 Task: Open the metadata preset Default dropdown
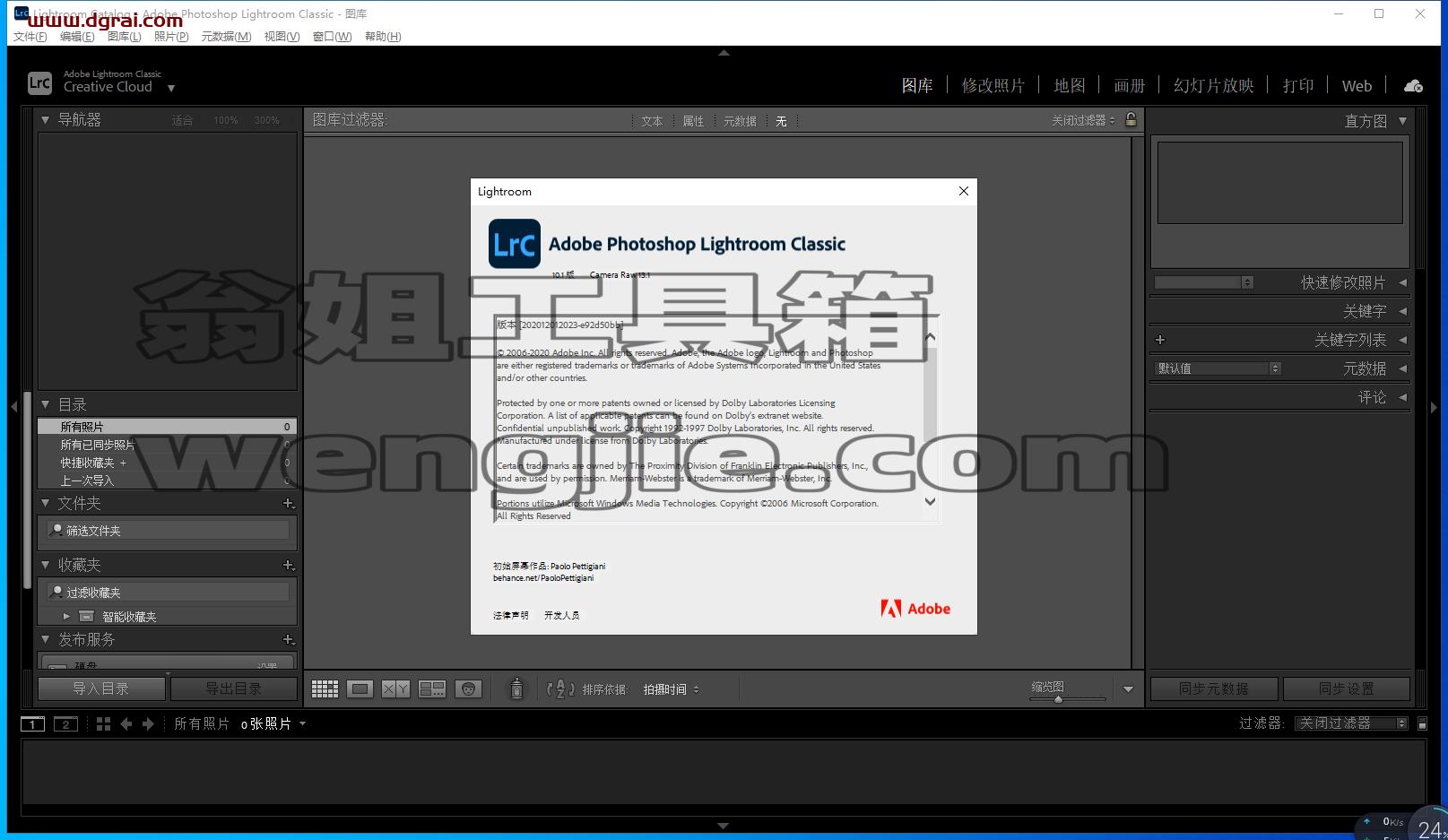click(x=1218, y=368)
